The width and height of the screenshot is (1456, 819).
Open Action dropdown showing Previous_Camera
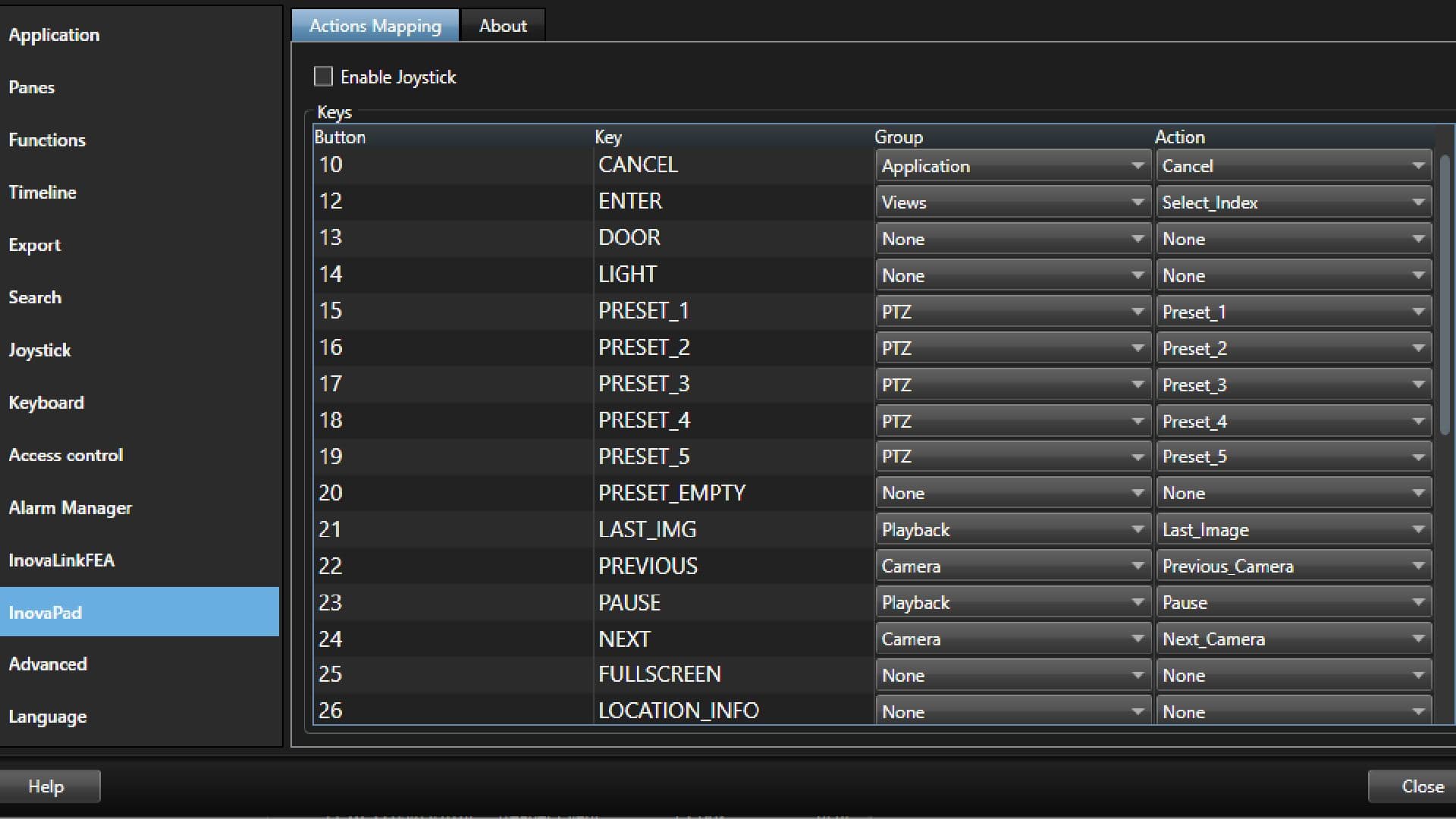click(x=1293, y=566)
